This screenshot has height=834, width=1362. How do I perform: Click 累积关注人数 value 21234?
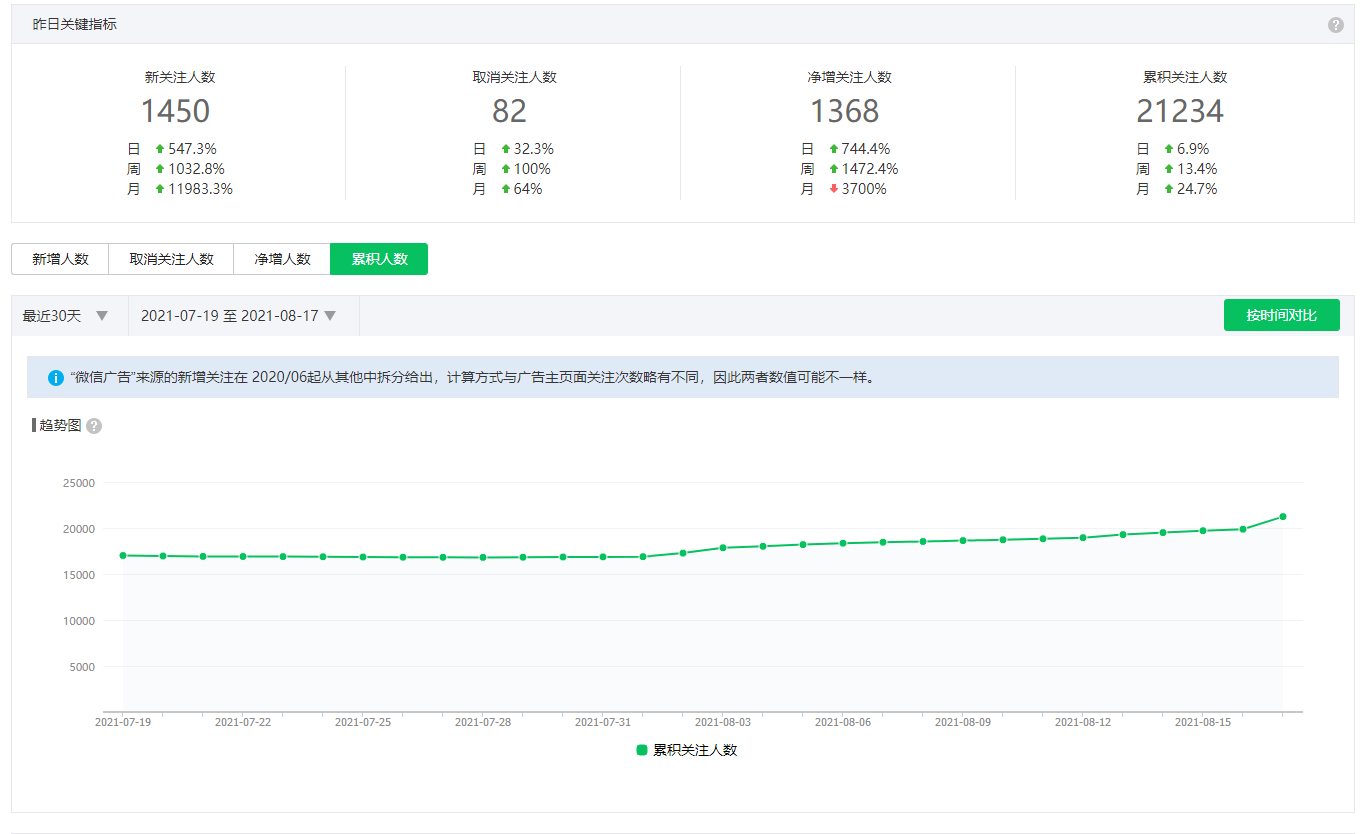1180,111
